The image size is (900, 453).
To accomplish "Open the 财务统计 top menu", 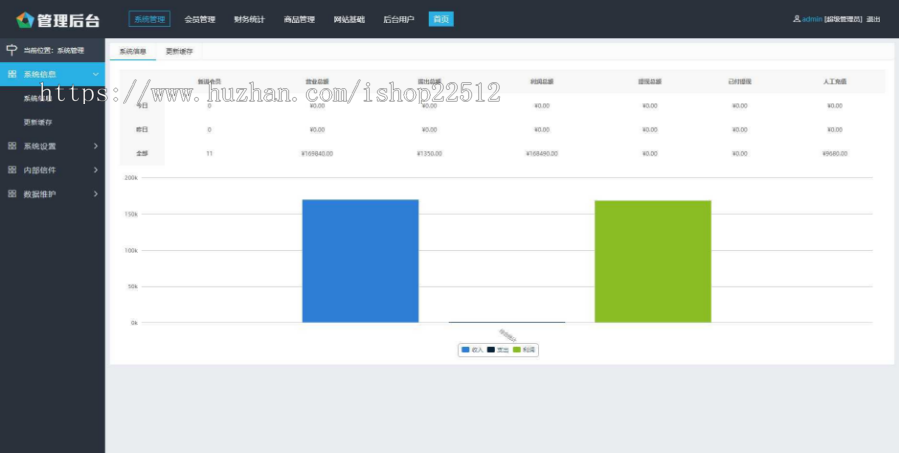I will (x=250, y=20).
